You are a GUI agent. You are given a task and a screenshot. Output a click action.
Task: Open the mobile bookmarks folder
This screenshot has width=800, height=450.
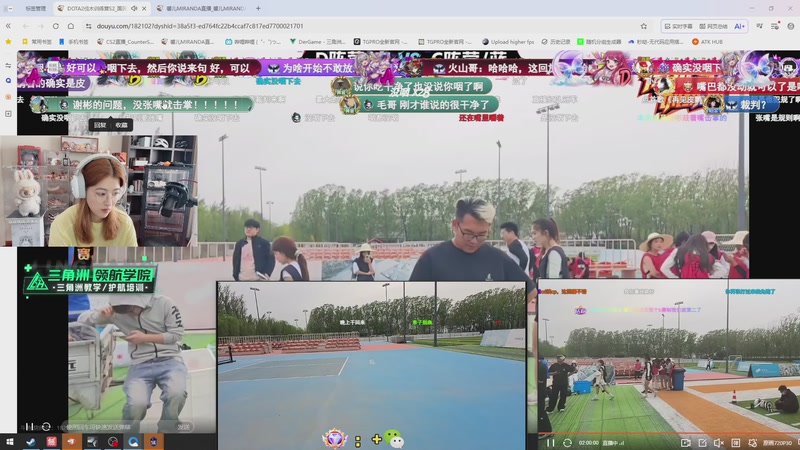[x=73, y=42]
